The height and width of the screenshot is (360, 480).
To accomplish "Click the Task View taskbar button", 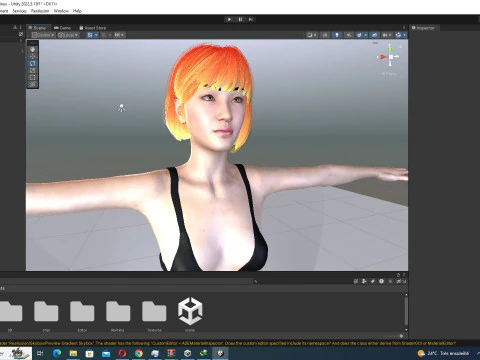I will tap(40, 353).
